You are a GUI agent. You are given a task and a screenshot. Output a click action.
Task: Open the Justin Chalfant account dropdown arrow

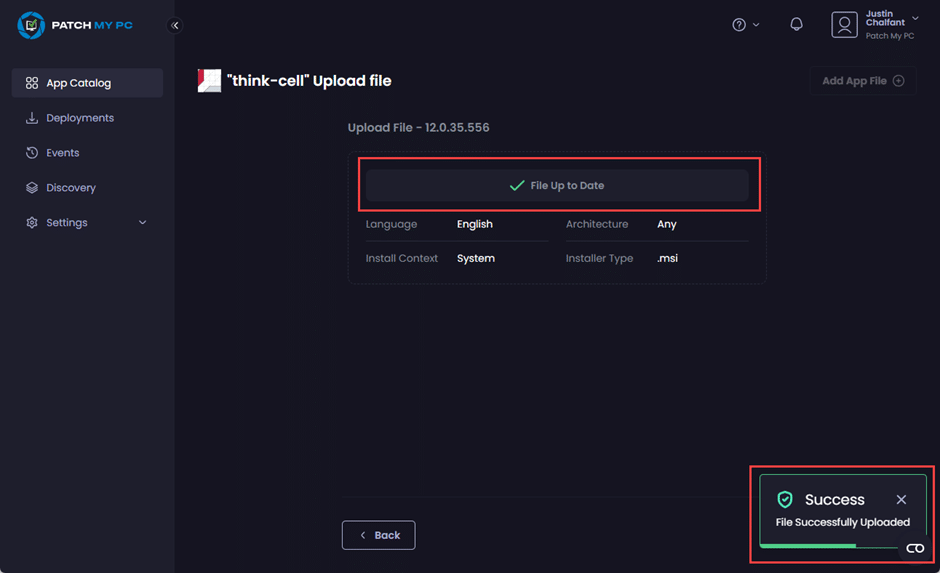915,19
